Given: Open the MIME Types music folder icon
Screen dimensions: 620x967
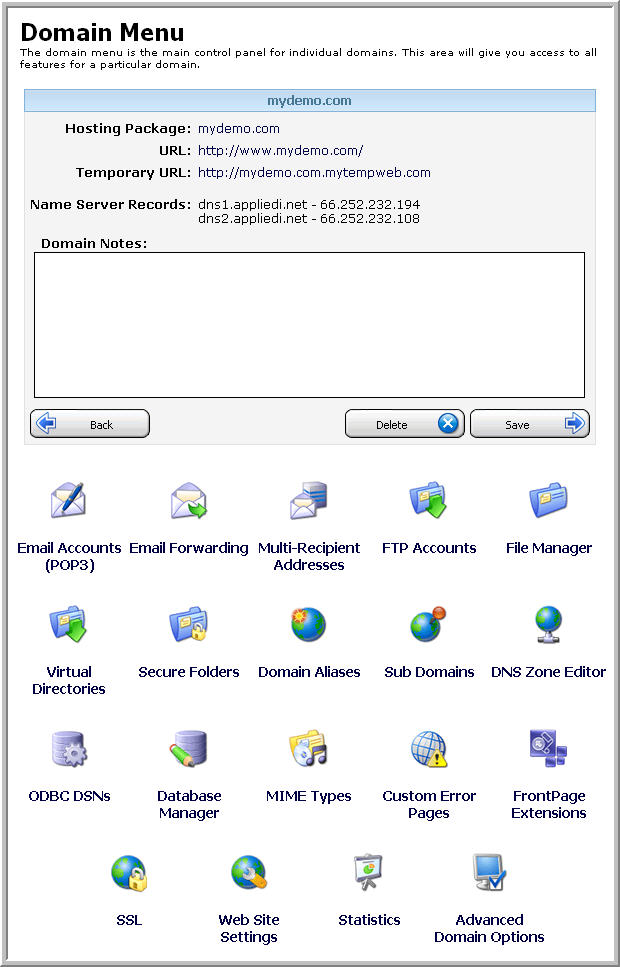Looking at the screenshot, I should [x=308, y=749].
